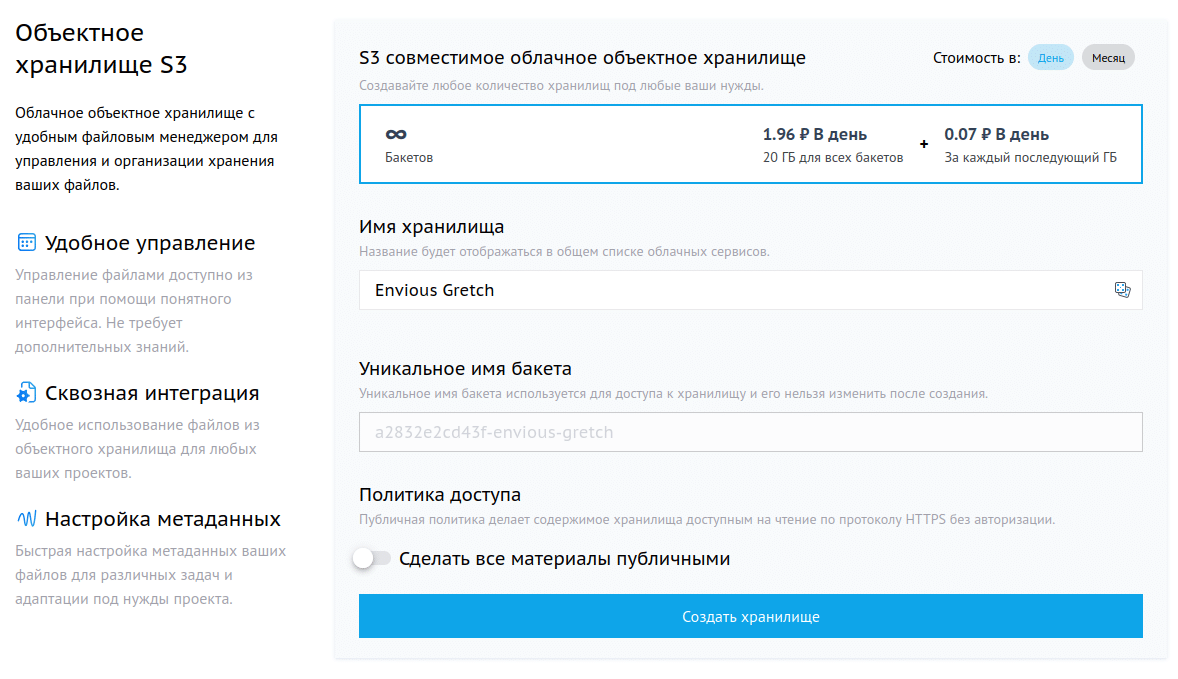This screenshot has width=1178, height=679.
Task: Click the "0.07 ₽ В день" price
Action: (996, 134)
